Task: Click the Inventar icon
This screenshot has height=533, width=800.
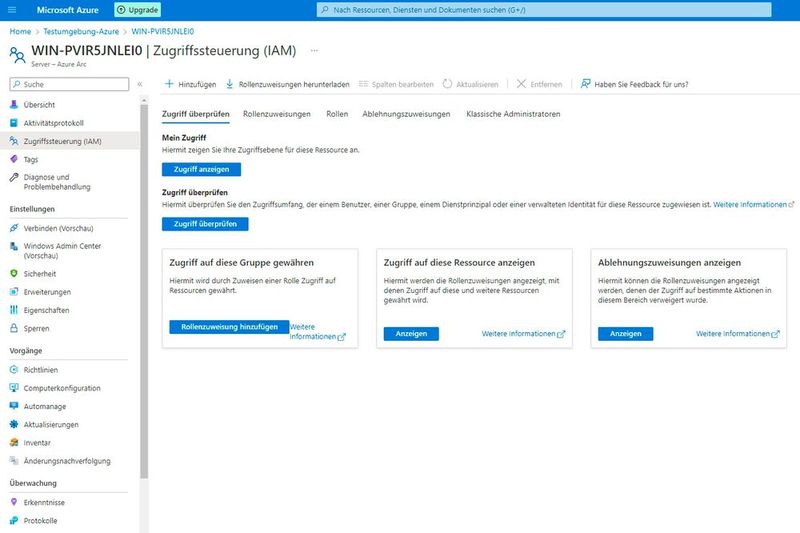Action: (14, 442)
